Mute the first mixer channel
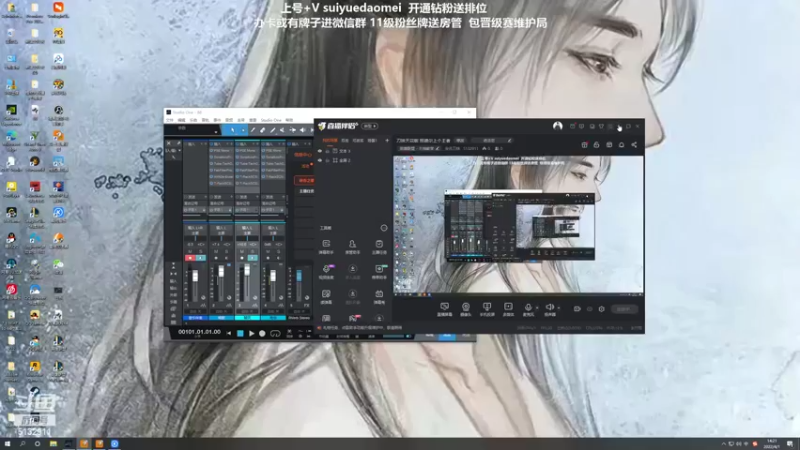 click(190, 252)
